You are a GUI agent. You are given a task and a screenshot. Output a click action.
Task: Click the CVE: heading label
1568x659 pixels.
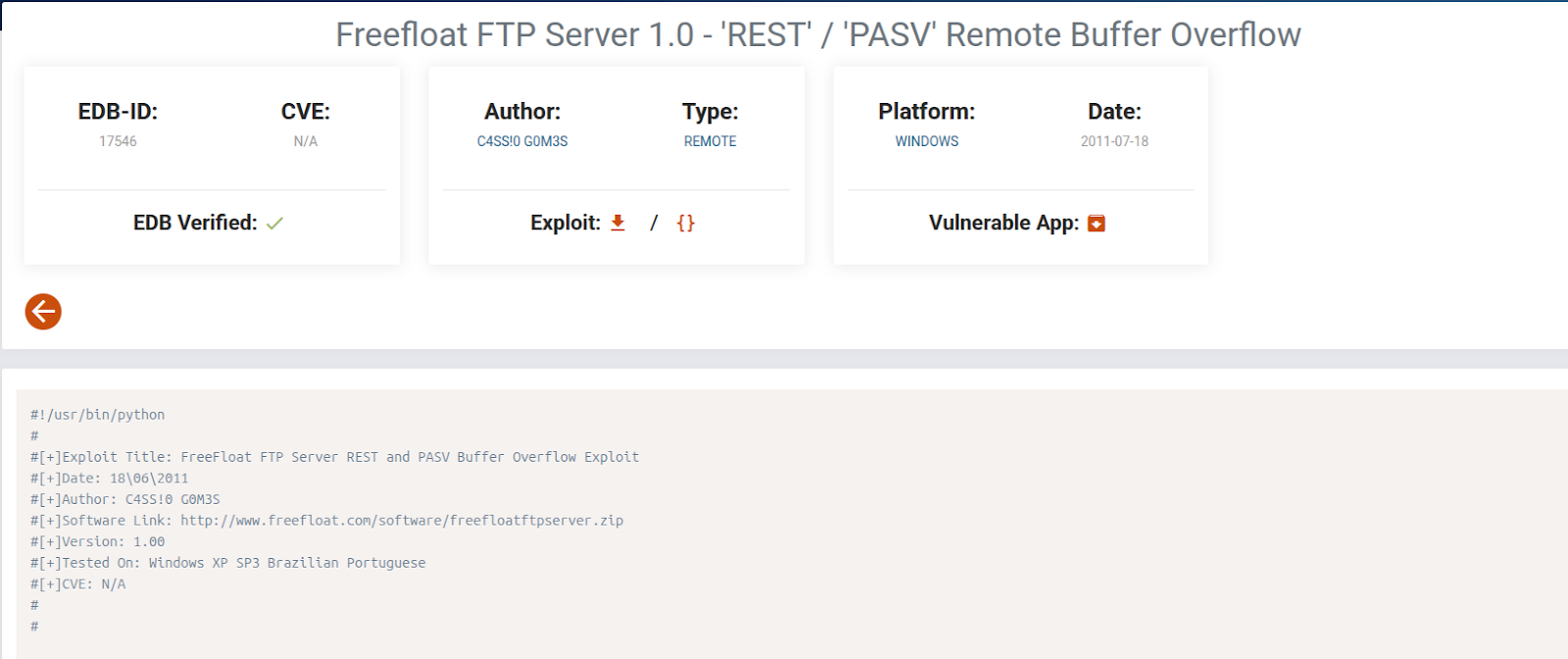[x=306, y=112]
